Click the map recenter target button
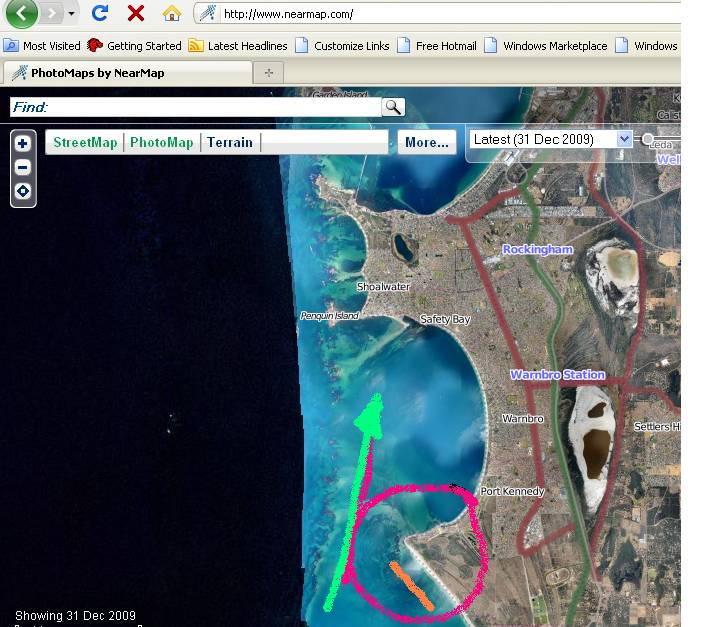This screenshot has height=627, width=705. point(23,192)
